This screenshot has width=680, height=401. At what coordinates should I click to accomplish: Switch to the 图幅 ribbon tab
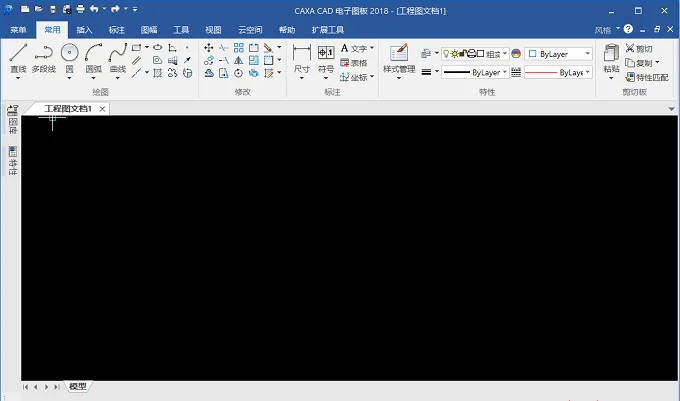[x=149, y=30]
